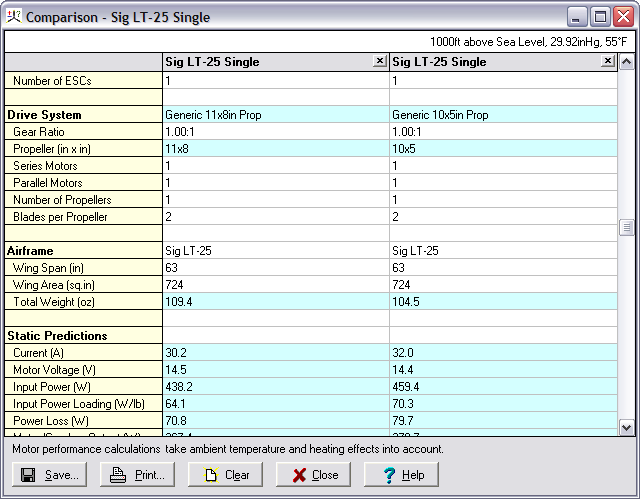Click the 11x8 propeller value
This screenshot has width=640, height=499.
pyautogui.click(x=177, y=149)
